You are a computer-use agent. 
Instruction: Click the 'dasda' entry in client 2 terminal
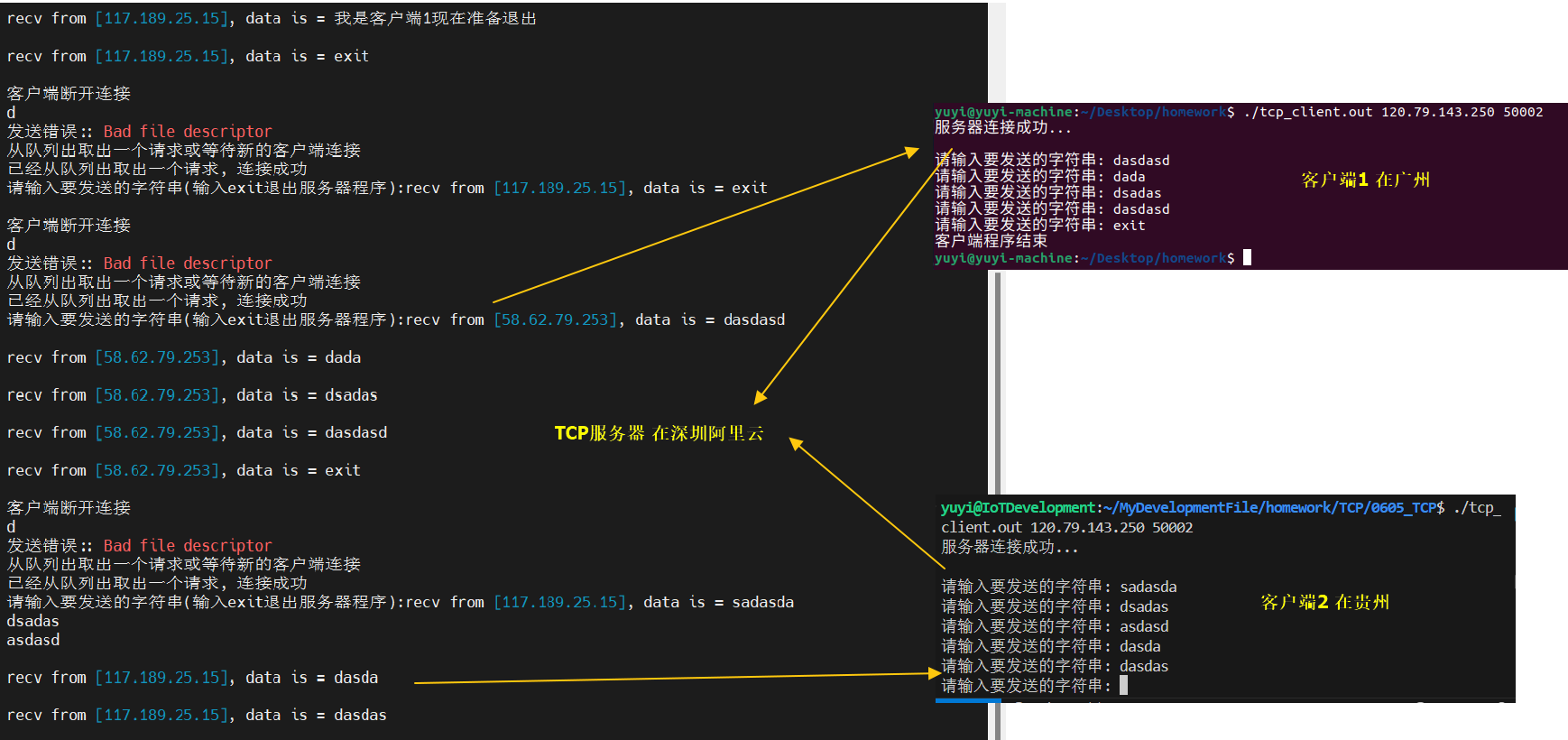[1140, 646]
